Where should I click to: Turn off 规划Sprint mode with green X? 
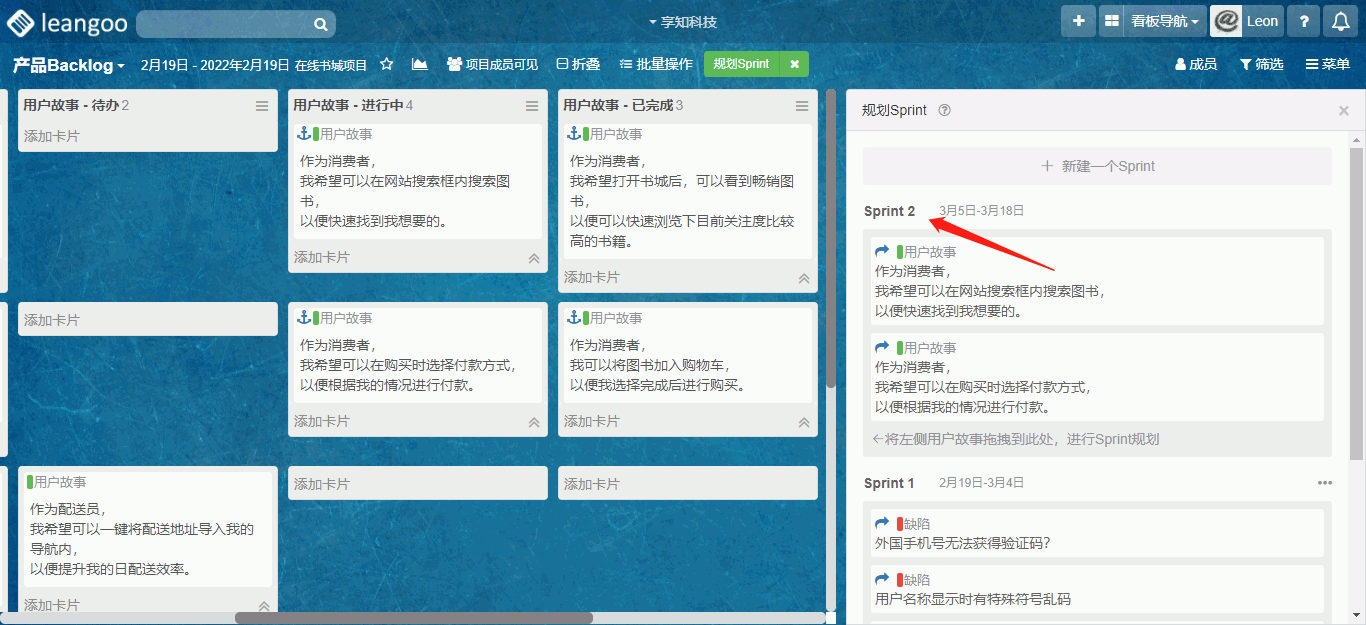click(x=794, y=64)
